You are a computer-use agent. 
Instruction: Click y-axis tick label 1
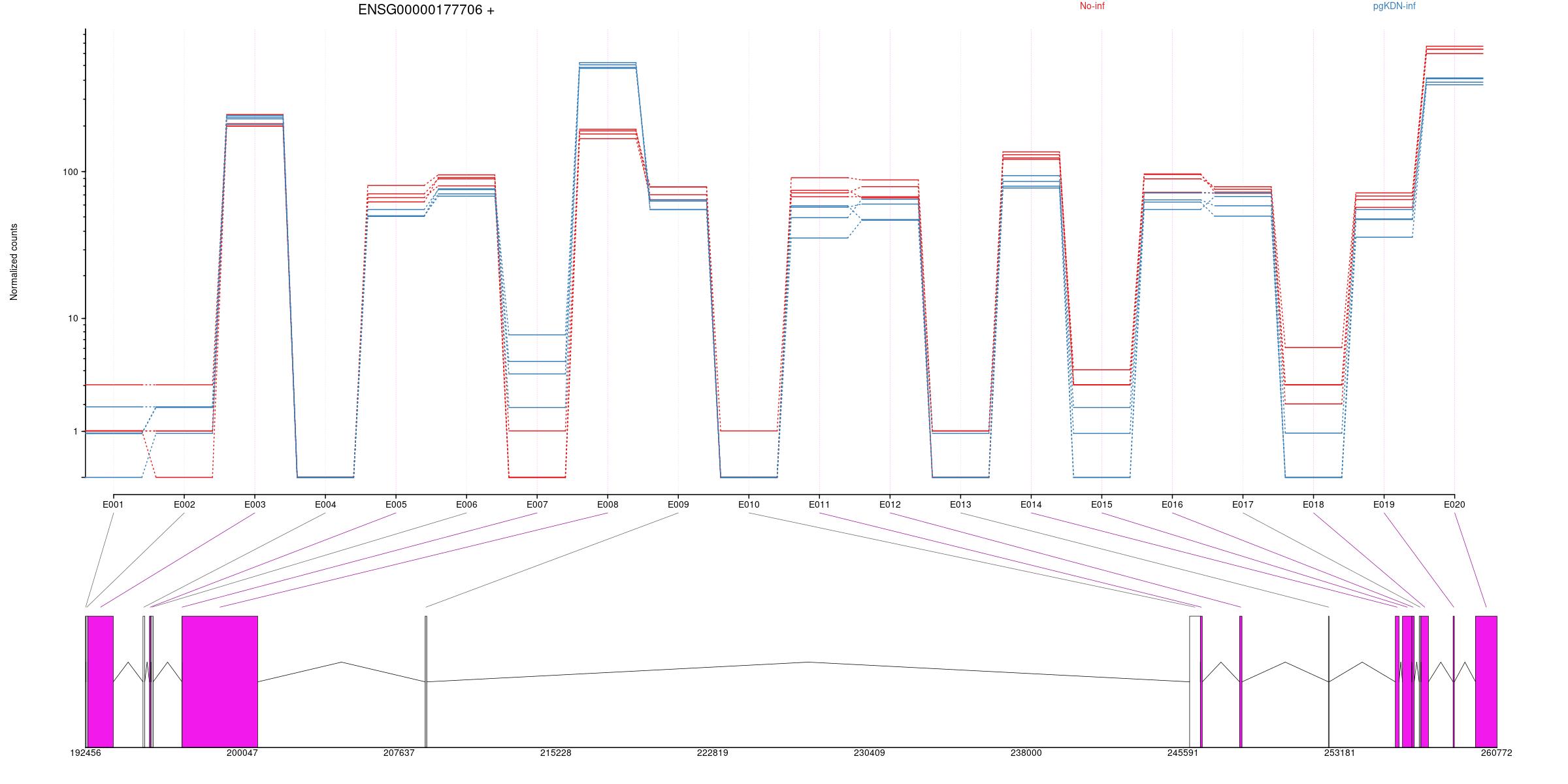[x=75, y=431]
